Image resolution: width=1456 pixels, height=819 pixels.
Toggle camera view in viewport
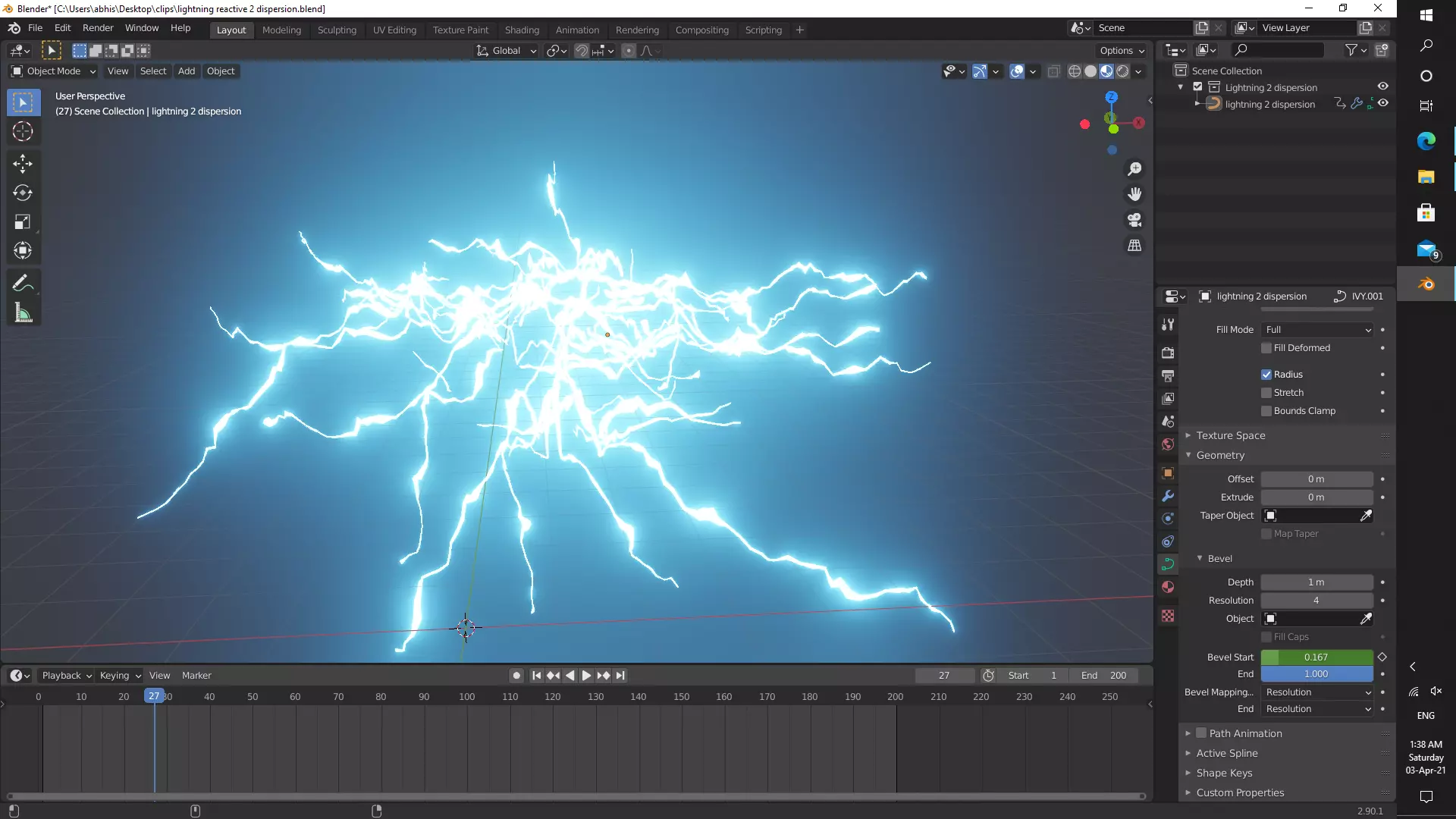tap(1134, 220)
